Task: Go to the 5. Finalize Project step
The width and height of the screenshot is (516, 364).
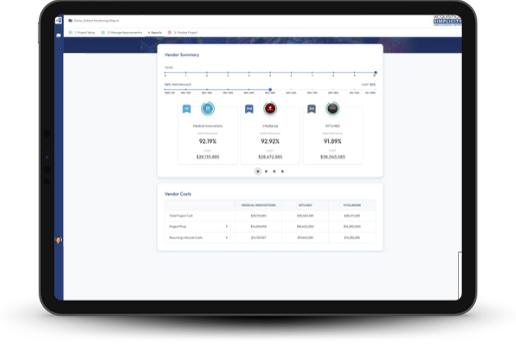Action: point(183,32)
